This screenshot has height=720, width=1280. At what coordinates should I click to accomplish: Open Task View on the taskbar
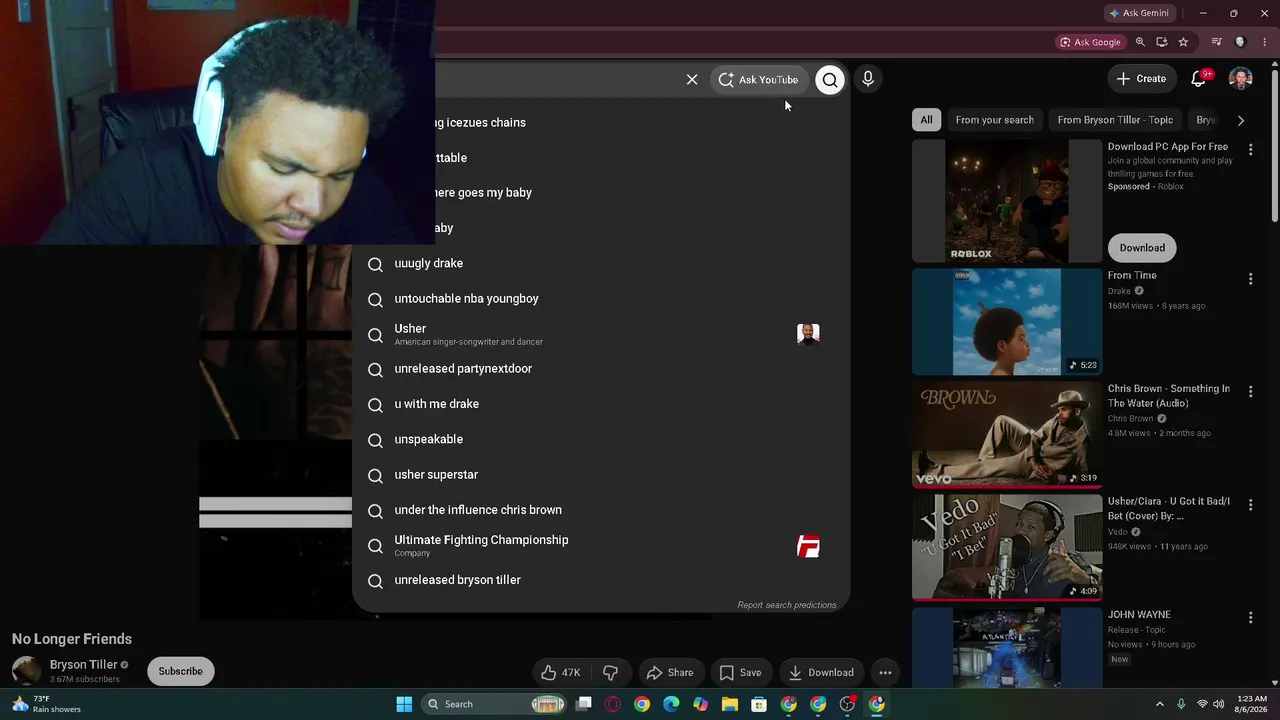click(584, 704)
